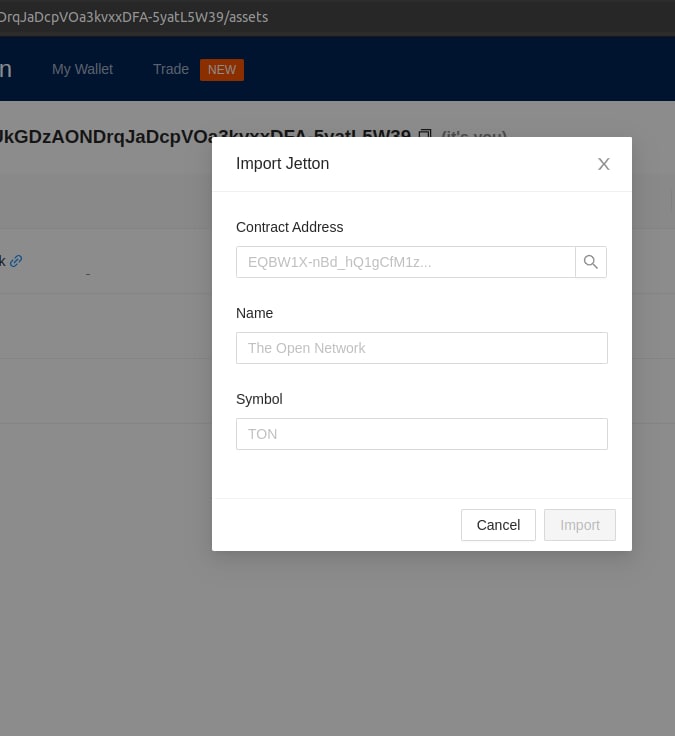This screenshot has width=675, height=736.
Task: Click the Import Jetton dialog title
Action: point(282,163)
